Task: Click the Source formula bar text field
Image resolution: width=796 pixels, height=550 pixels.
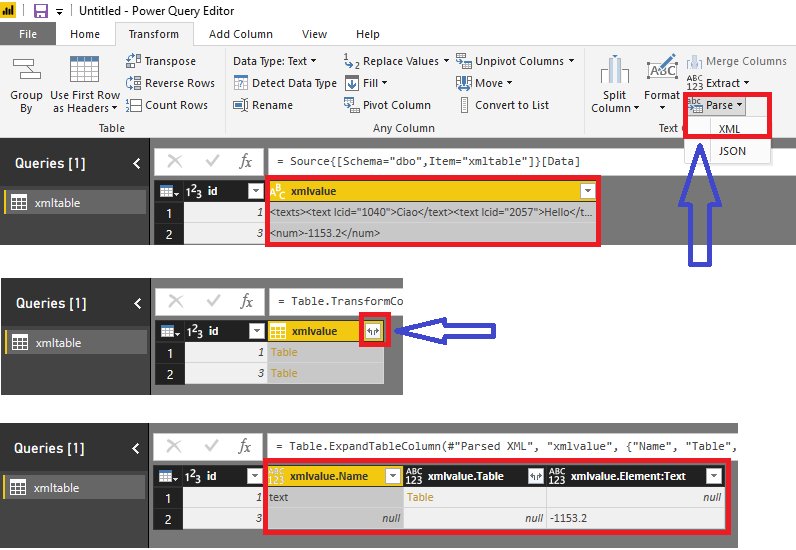Action: (532, 161)
